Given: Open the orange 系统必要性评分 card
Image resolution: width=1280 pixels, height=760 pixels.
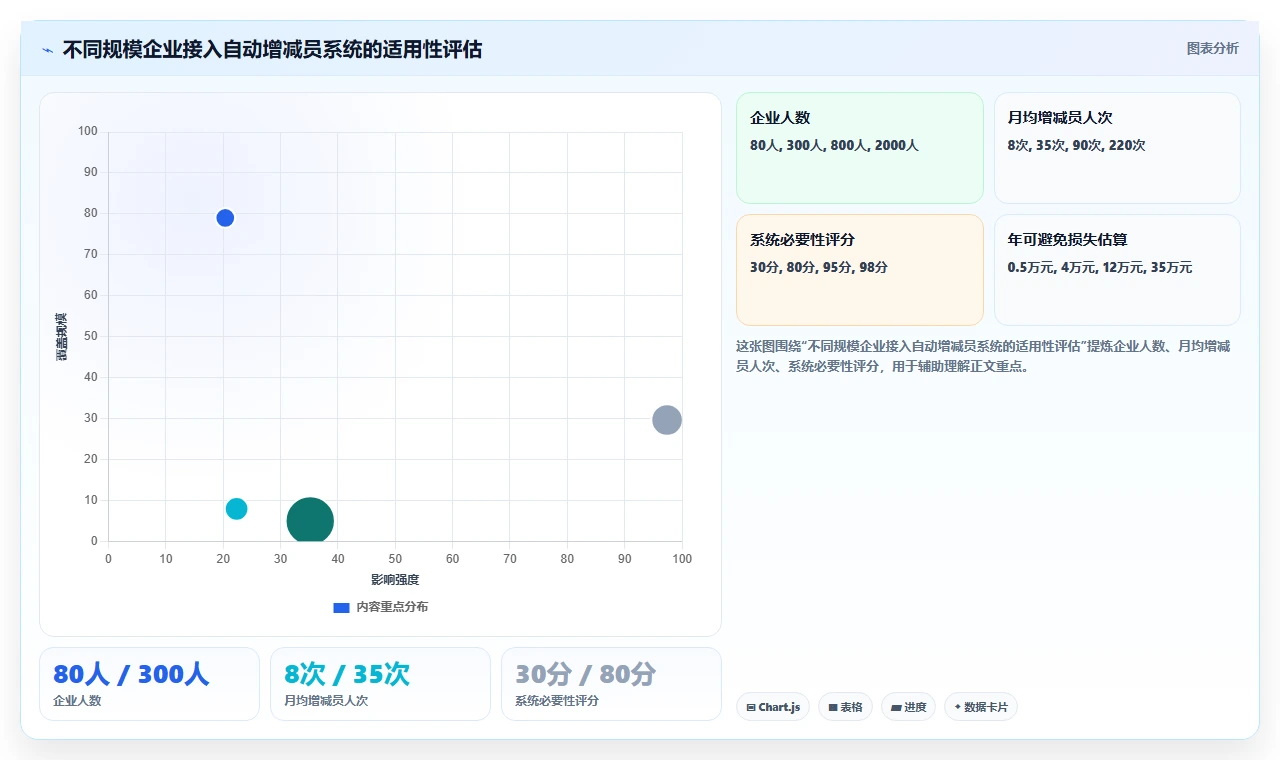Looking at the screenshot, I should (860, 270).
